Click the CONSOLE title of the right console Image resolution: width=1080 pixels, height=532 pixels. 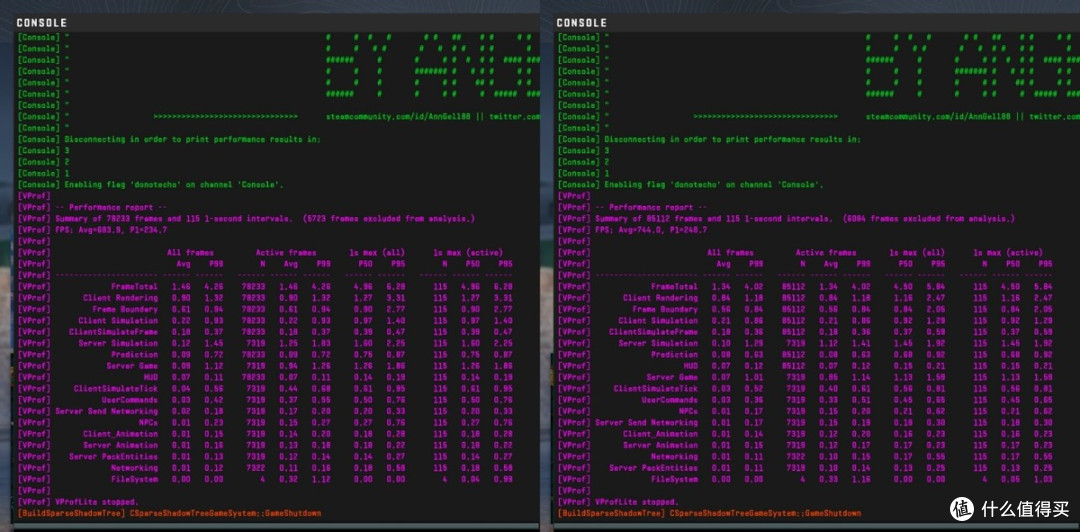[x=582, y=23]
